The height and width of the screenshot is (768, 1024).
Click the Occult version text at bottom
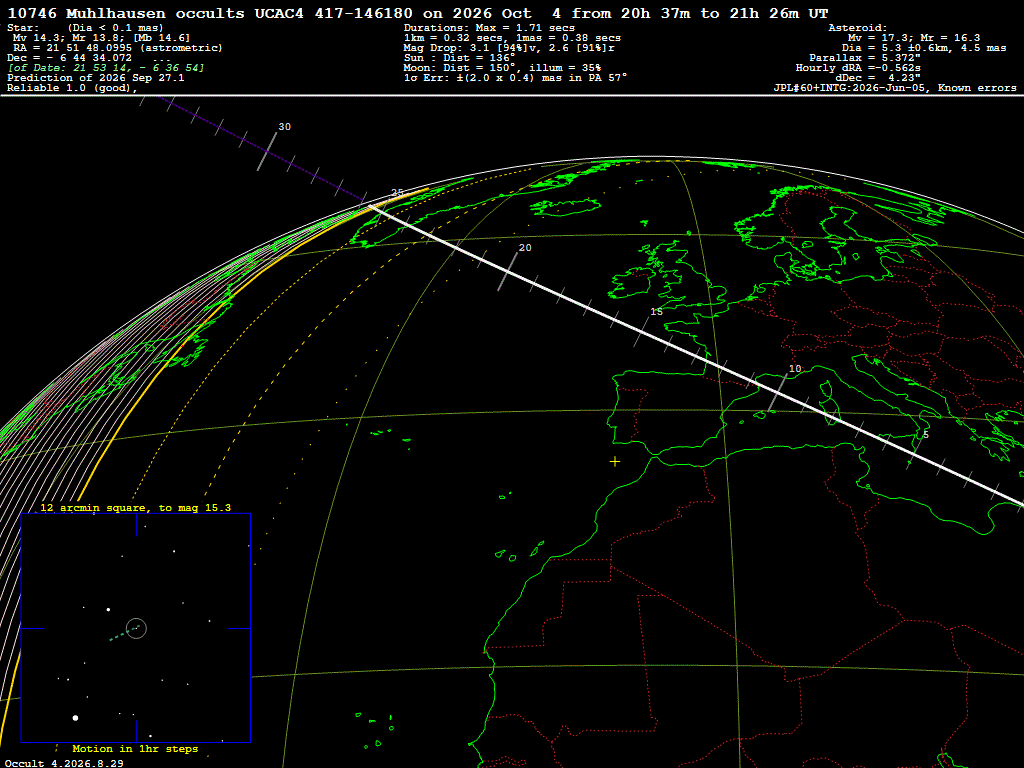coord(64,763)
